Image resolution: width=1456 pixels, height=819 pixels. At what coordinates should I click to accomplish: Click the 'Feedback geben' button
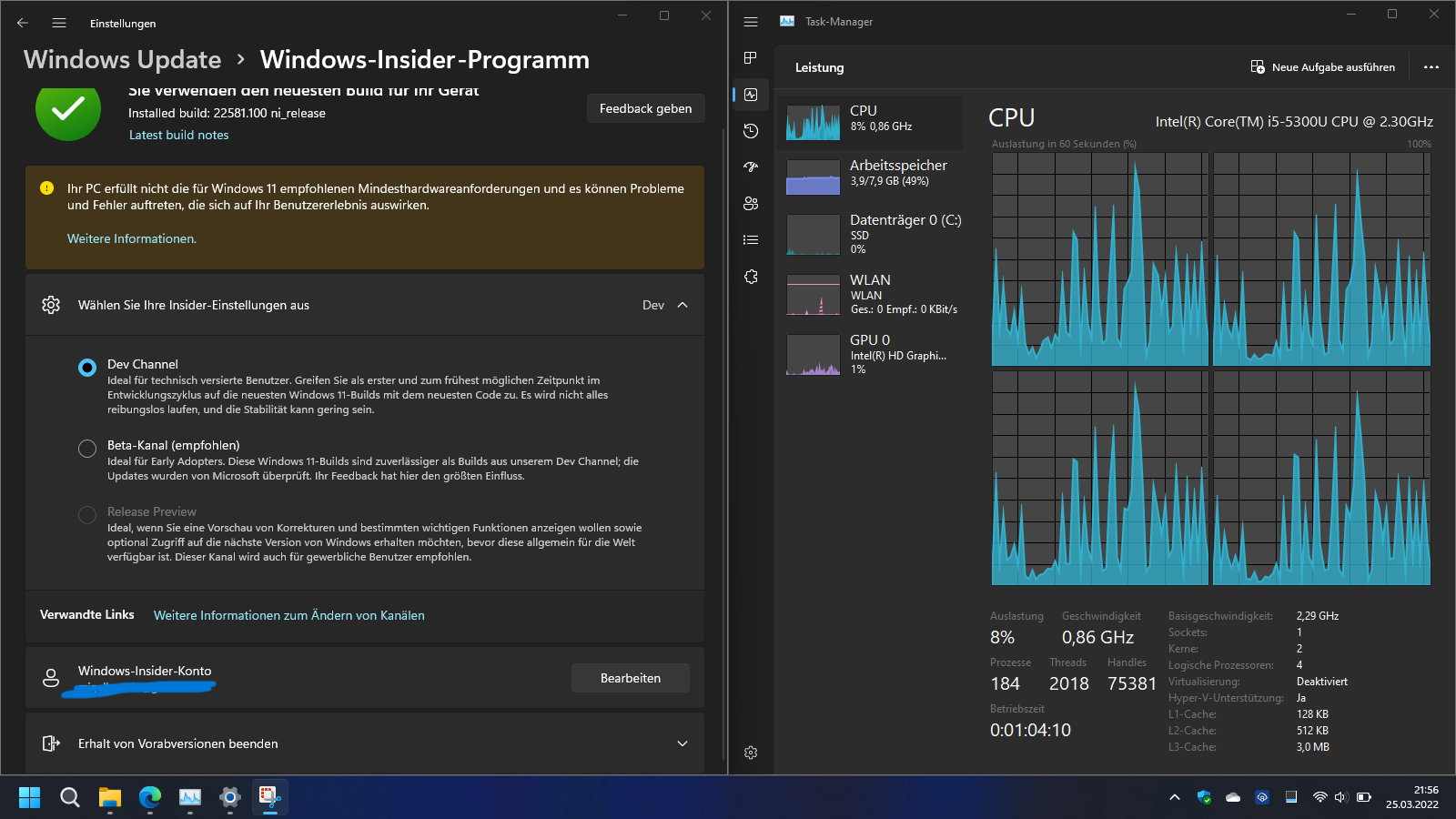645,107
